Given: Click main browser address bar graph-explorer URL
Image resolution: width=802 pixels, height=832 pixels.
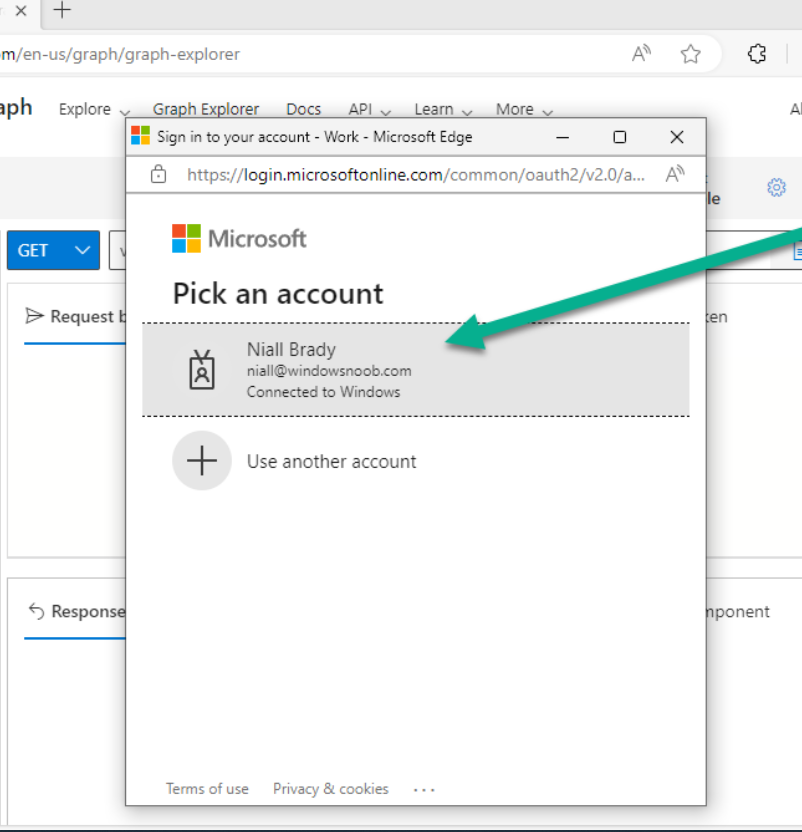Looking at the screenshot, I should point(120,54).
